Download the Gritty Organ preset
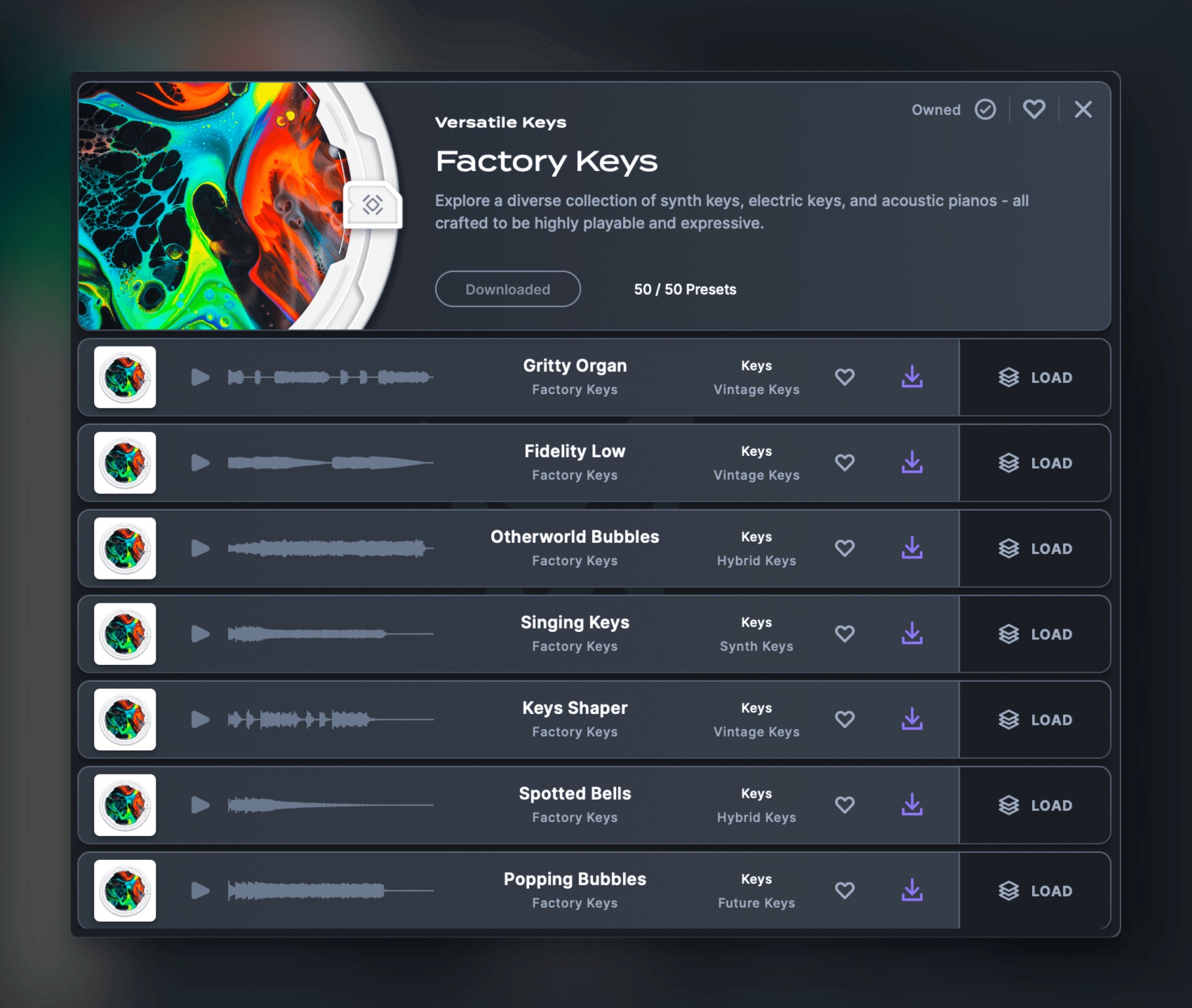1192x1008 pixels. pos(912,377)
